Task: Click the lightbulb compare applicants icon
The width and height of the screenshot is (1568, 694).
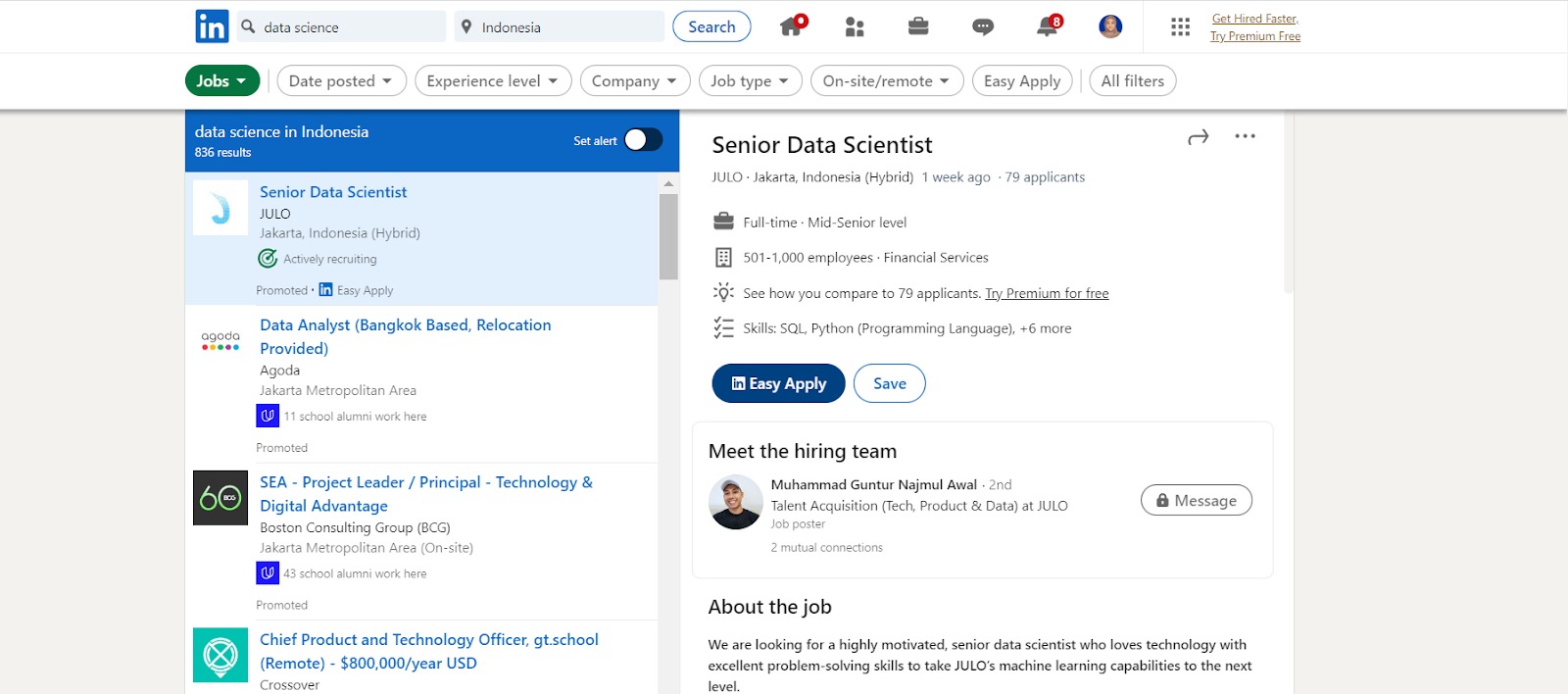Action: [723, 292]
